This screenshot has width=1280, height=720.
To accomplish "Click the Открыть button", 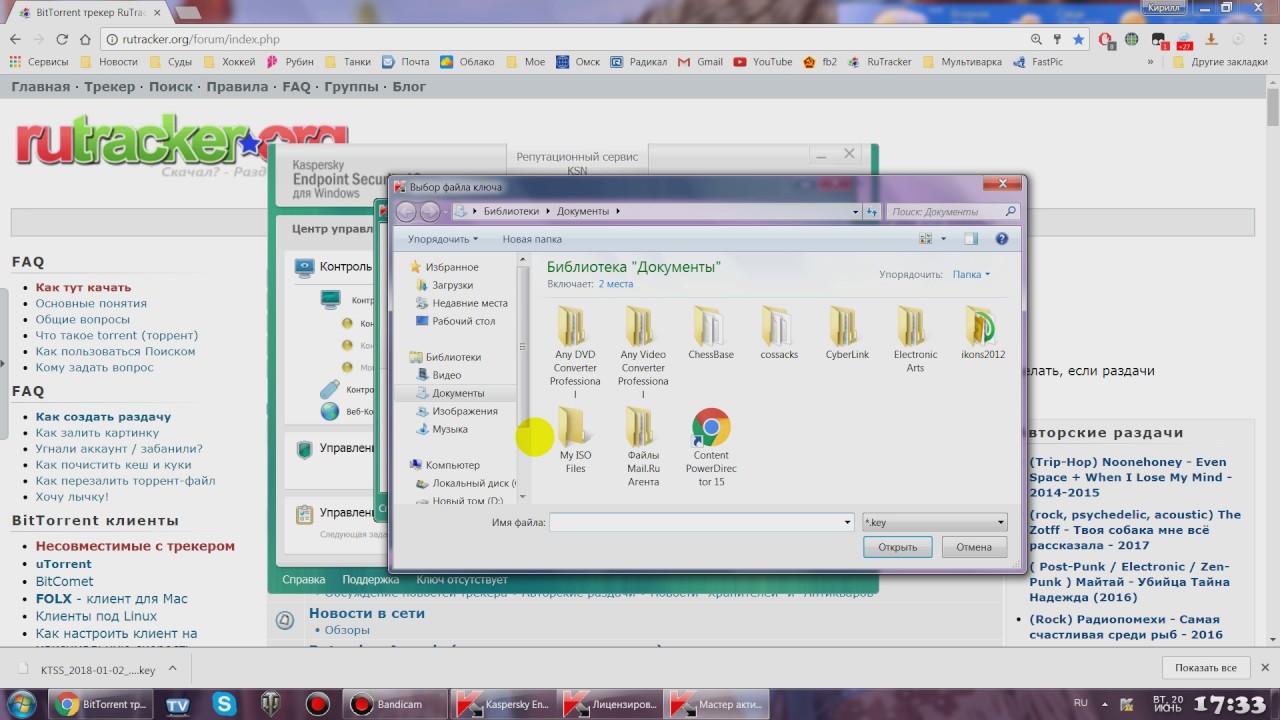I will point(898,547).
